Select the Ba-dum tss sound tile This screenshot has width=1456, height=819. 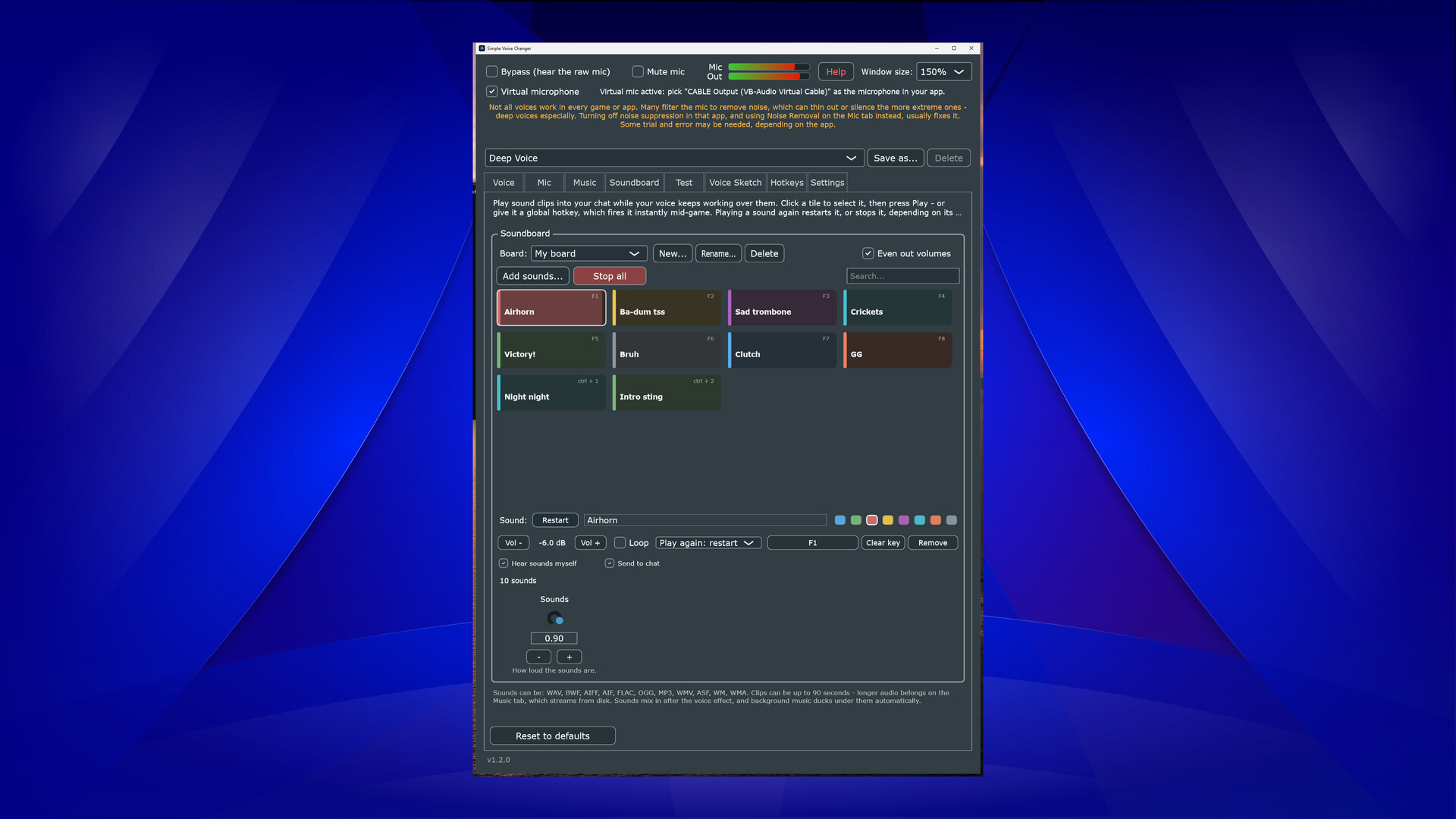[667, 308]
